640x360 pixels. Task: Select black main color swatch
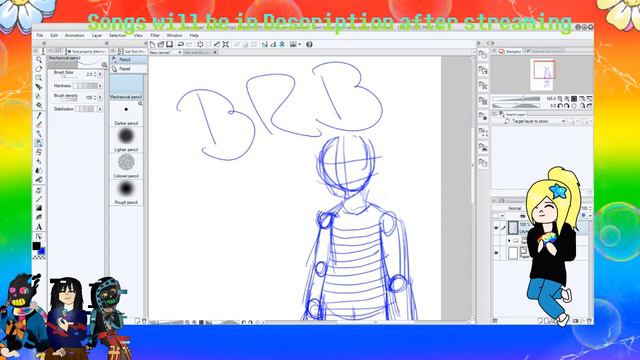[x=36, y=246]
